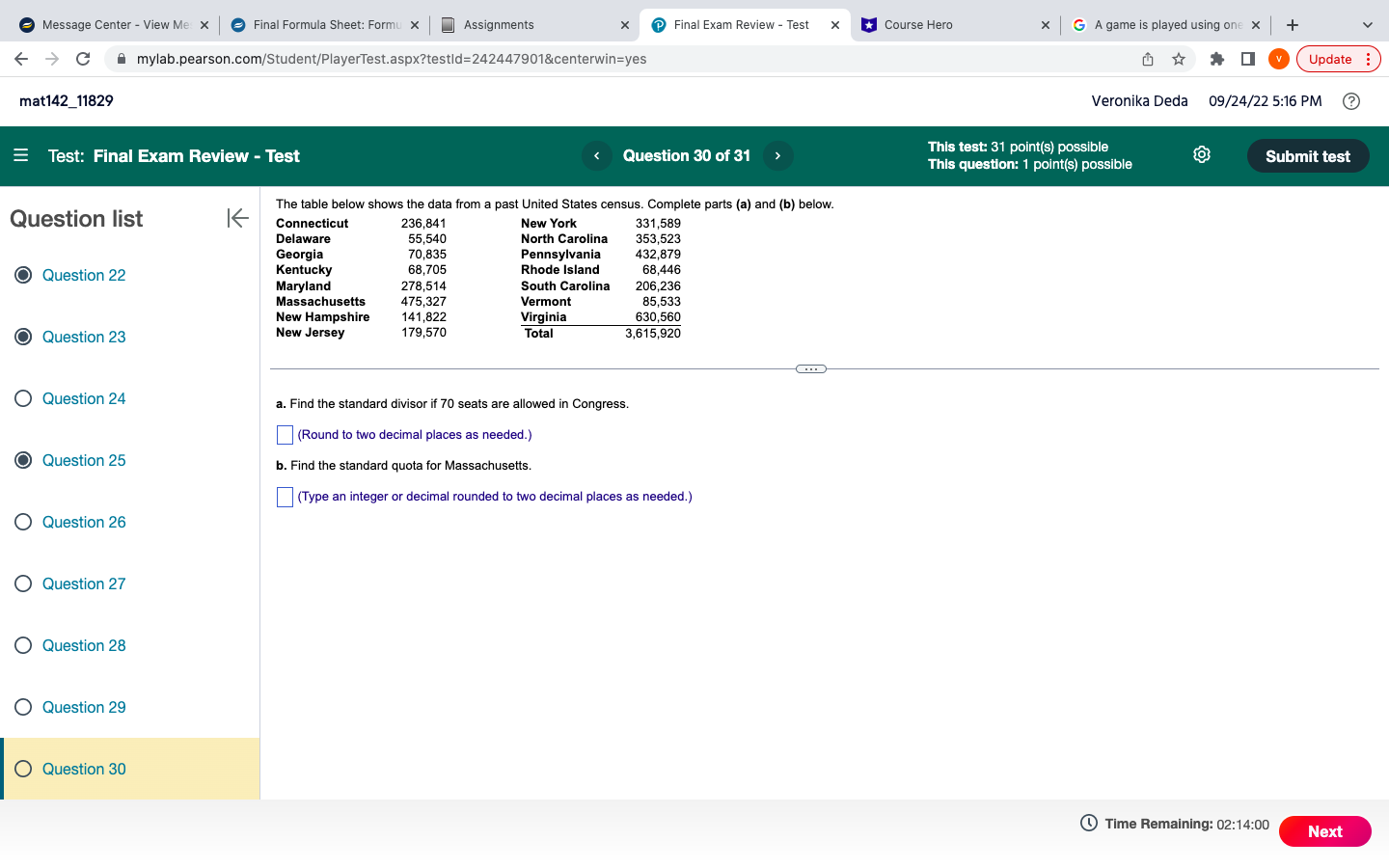1389x868 pixels.
Task: Open a new browser tab
Action: (x=1293, y=25)
